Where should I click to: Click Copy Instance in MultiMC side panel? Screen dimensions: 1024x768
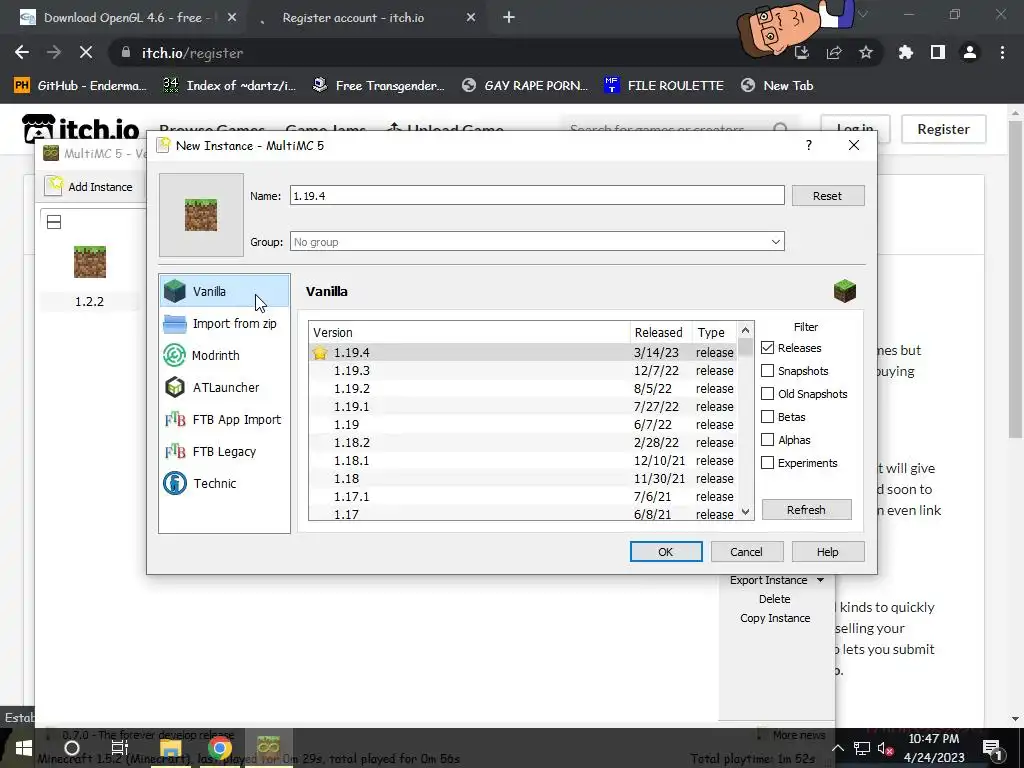click(775, 618)
